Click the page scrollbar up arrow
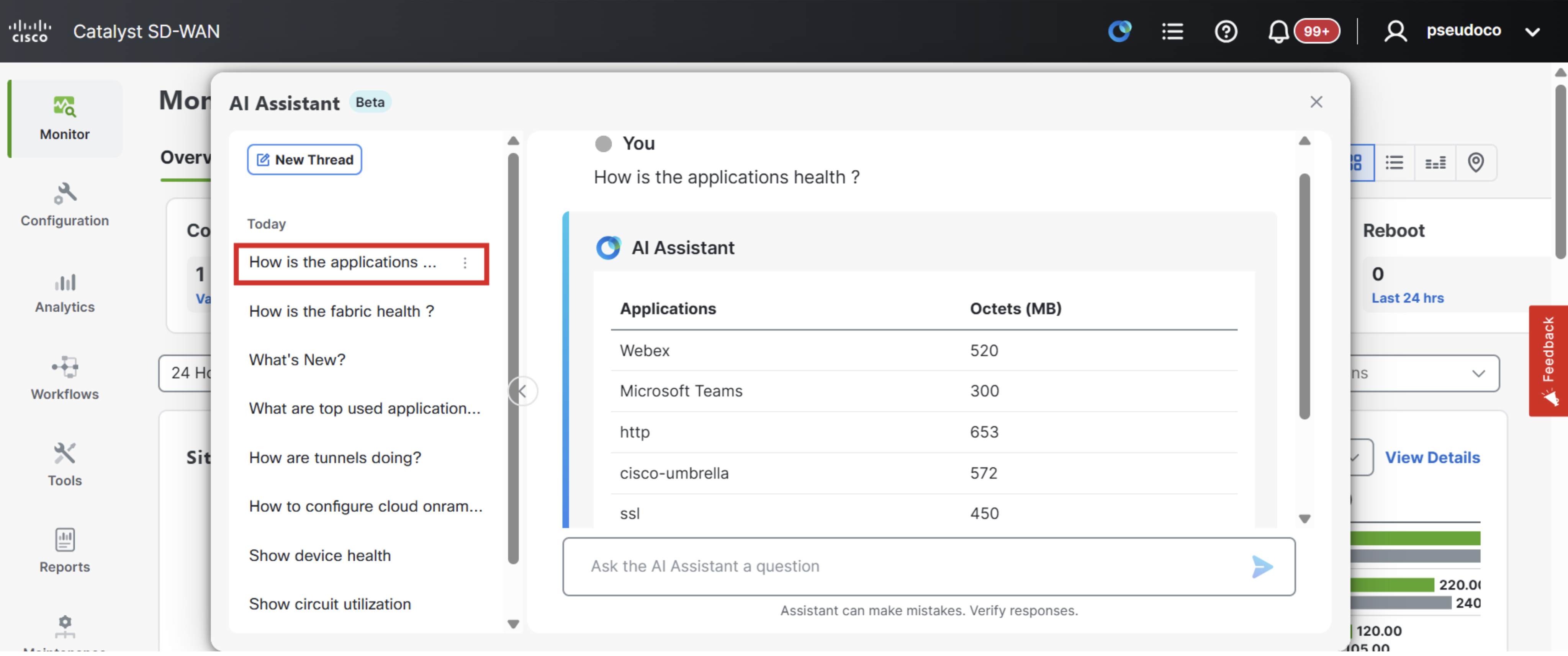Viewport: 1568px width, 656px height. (1561, 72)
